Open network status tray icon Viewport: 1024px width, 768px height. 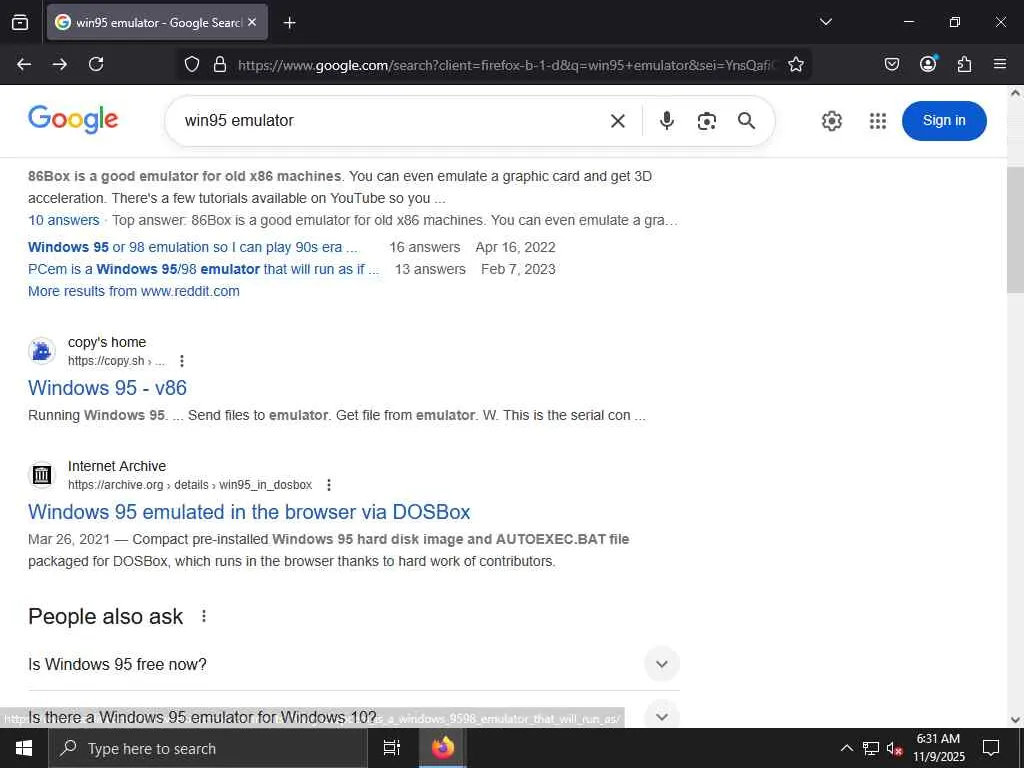(x=871, y=748)
